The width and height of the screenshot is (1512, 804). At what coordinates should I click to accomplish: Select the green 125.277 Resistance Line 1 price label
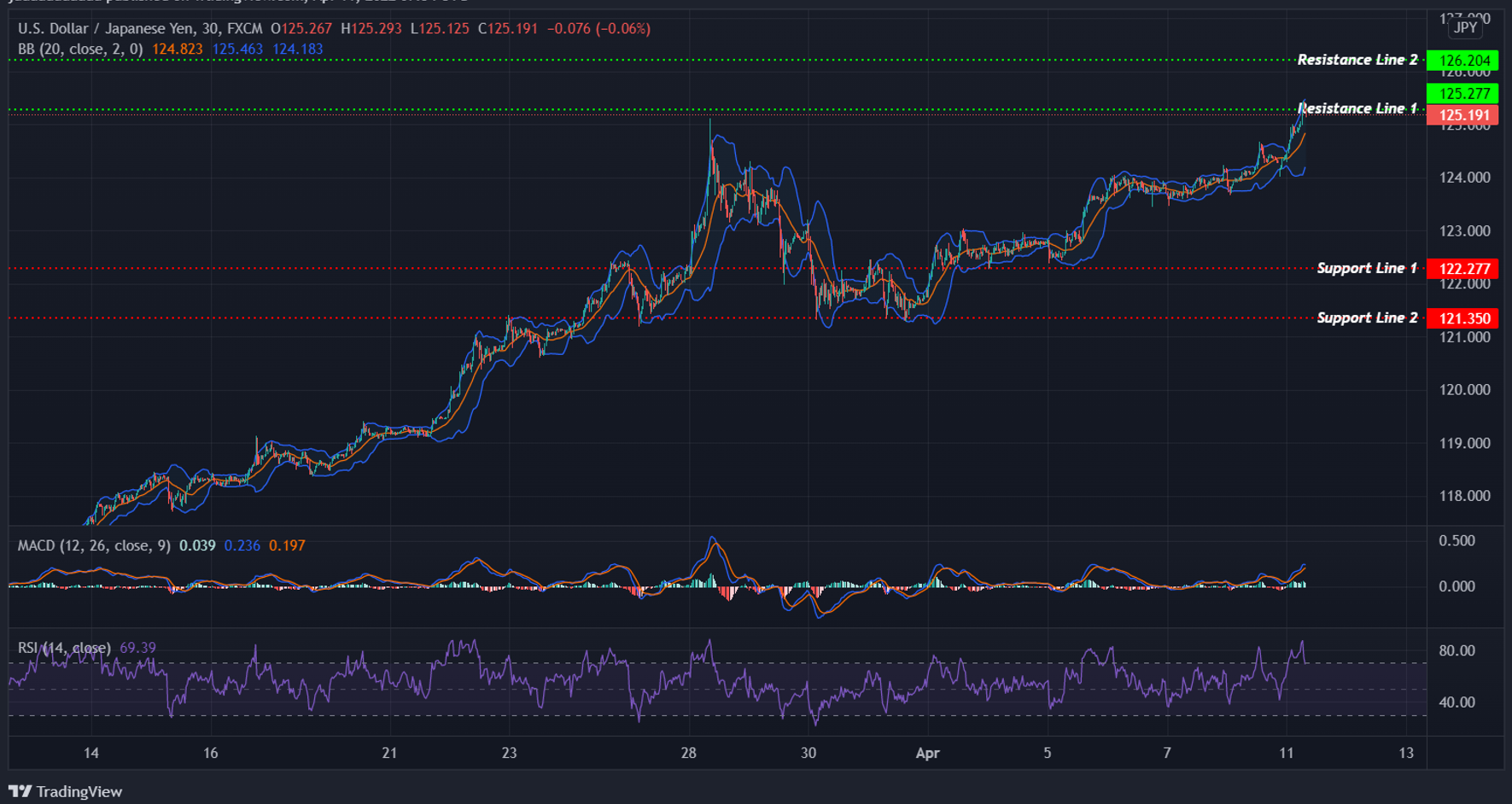1461,94
